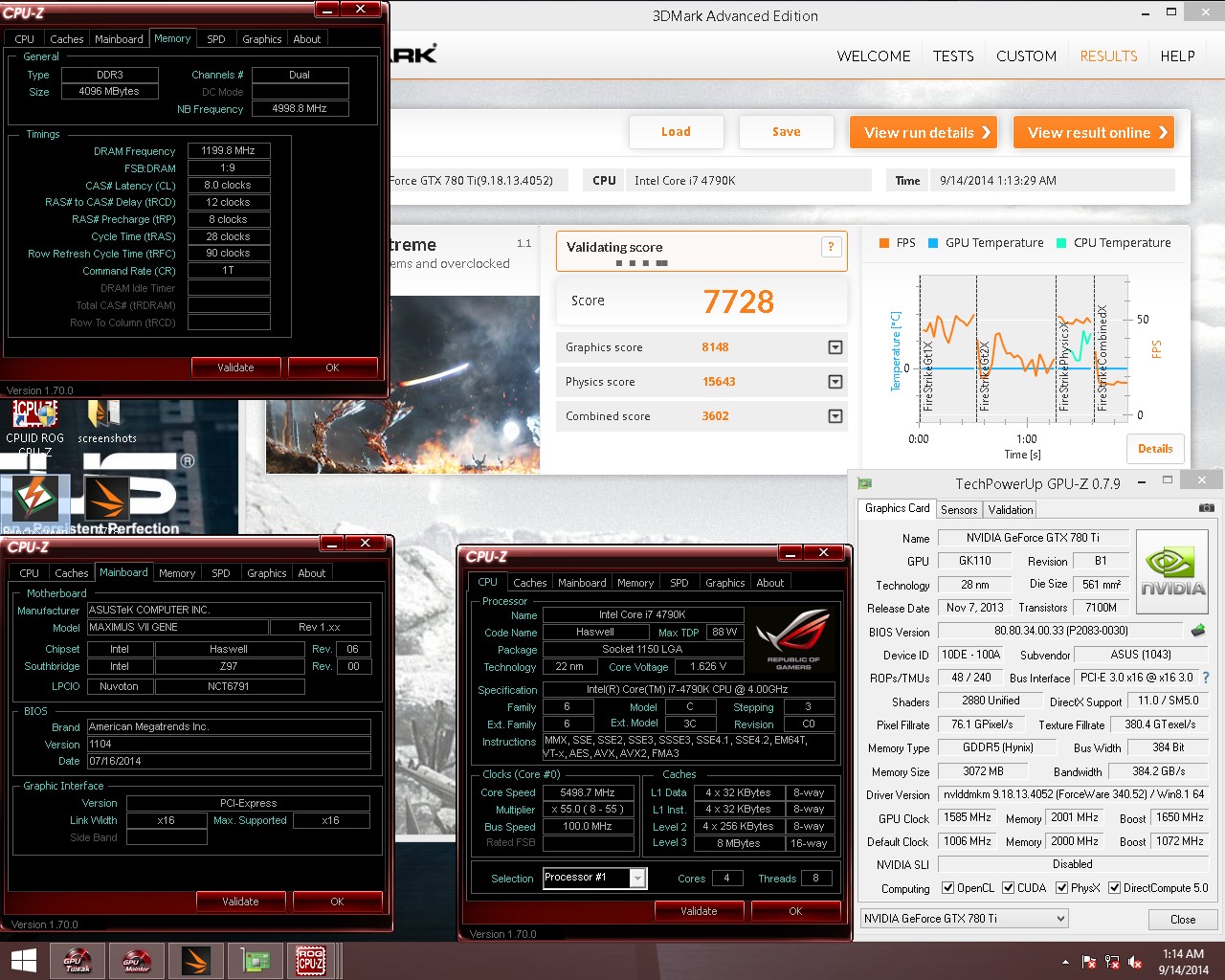Expand the Combined score details

pyautogui.click(x=835, y=416)
